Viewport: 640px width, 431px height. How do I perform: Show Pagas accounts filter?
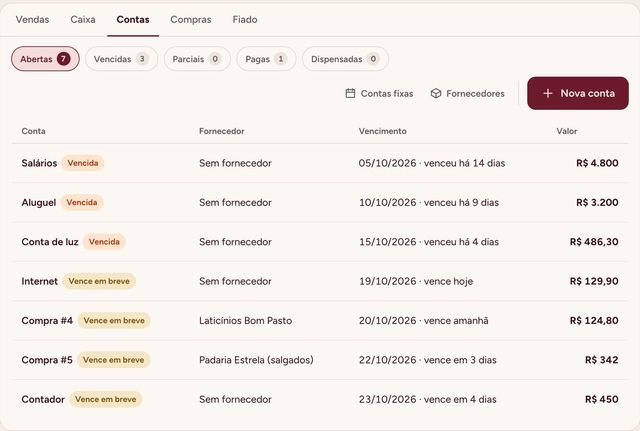pyautogui.click(x=266, y=59)
